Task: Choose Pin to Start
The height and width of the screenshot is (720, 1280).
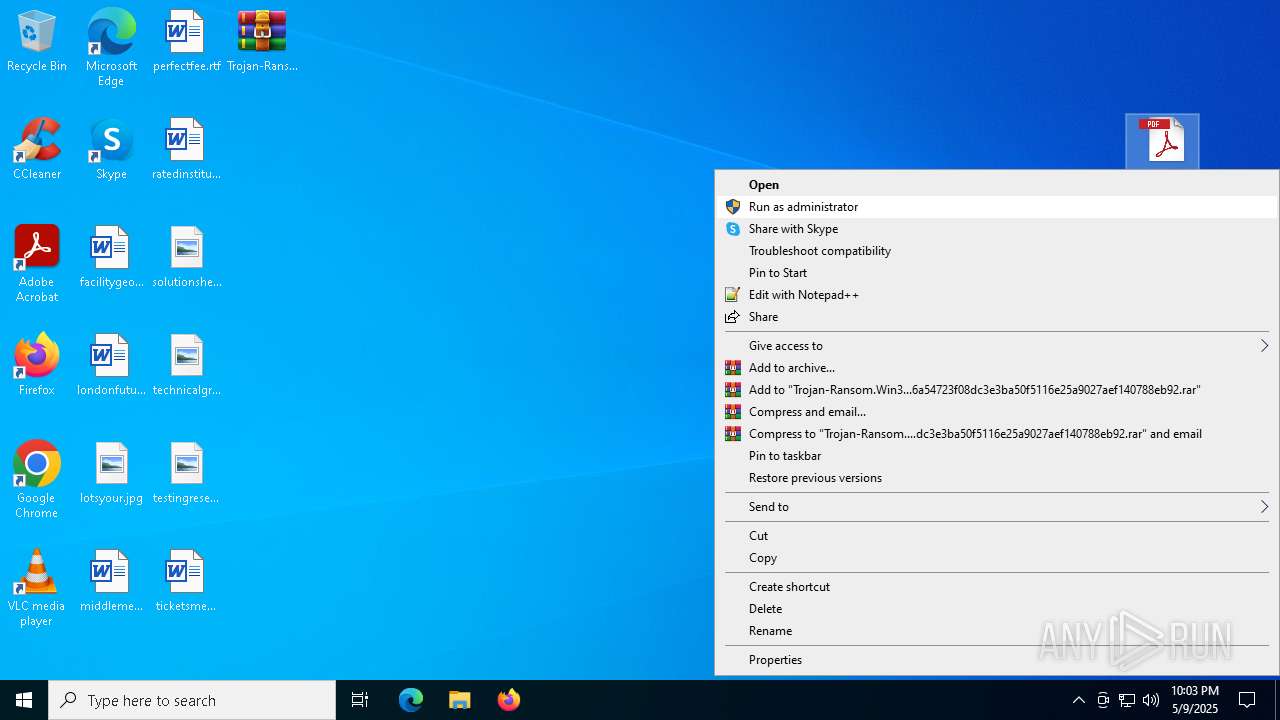Action: (997, 273)
